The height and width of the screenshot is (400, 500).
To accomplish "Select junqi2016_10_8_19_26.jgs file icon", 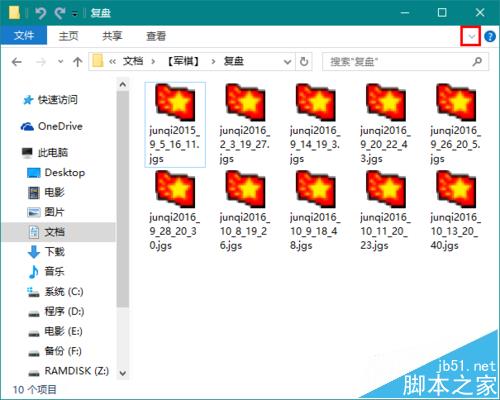I will (245, 189).
